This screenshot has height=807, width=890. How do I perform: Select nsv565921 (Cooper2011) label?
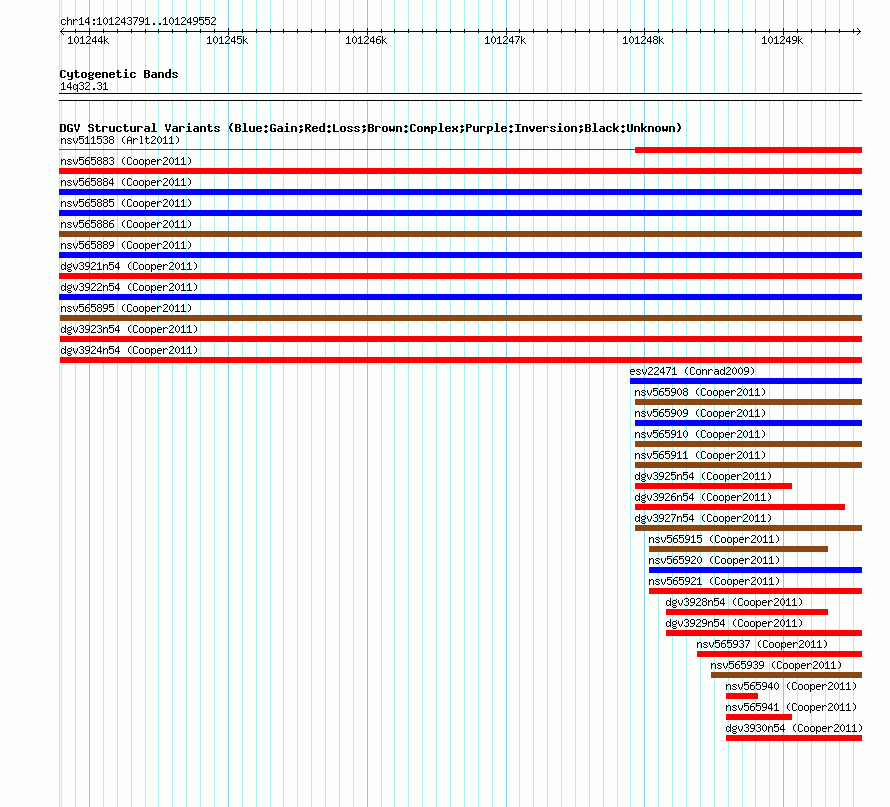tap(714, 581)
